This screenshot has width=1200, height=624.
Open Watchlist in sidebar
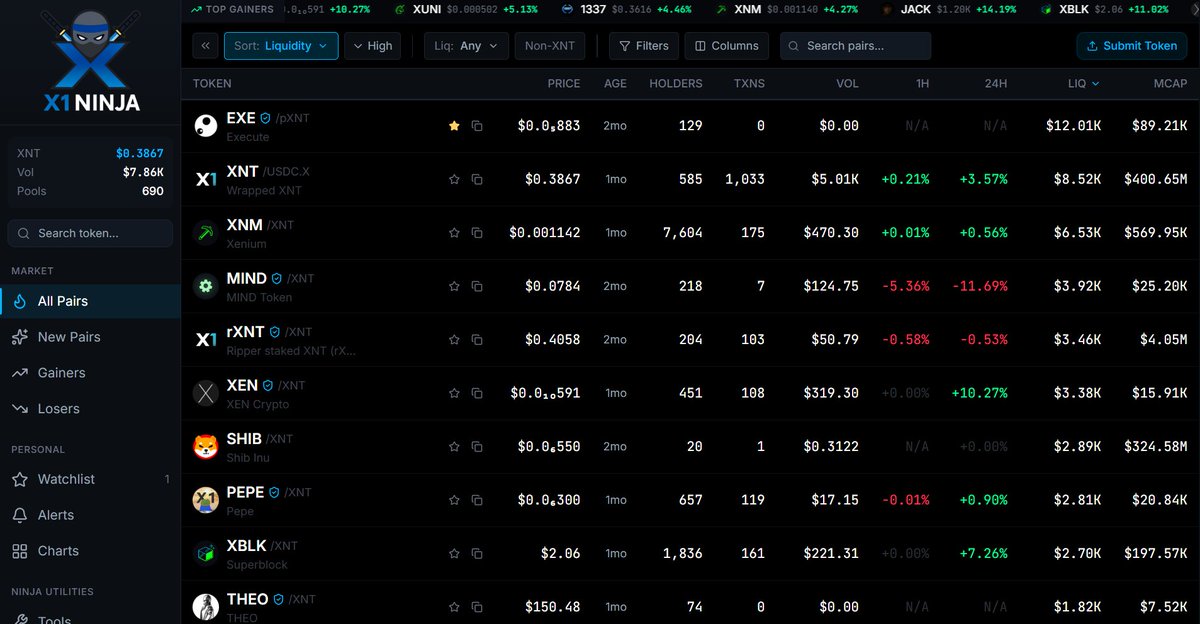pyautogui.click(x=90, y=479)
